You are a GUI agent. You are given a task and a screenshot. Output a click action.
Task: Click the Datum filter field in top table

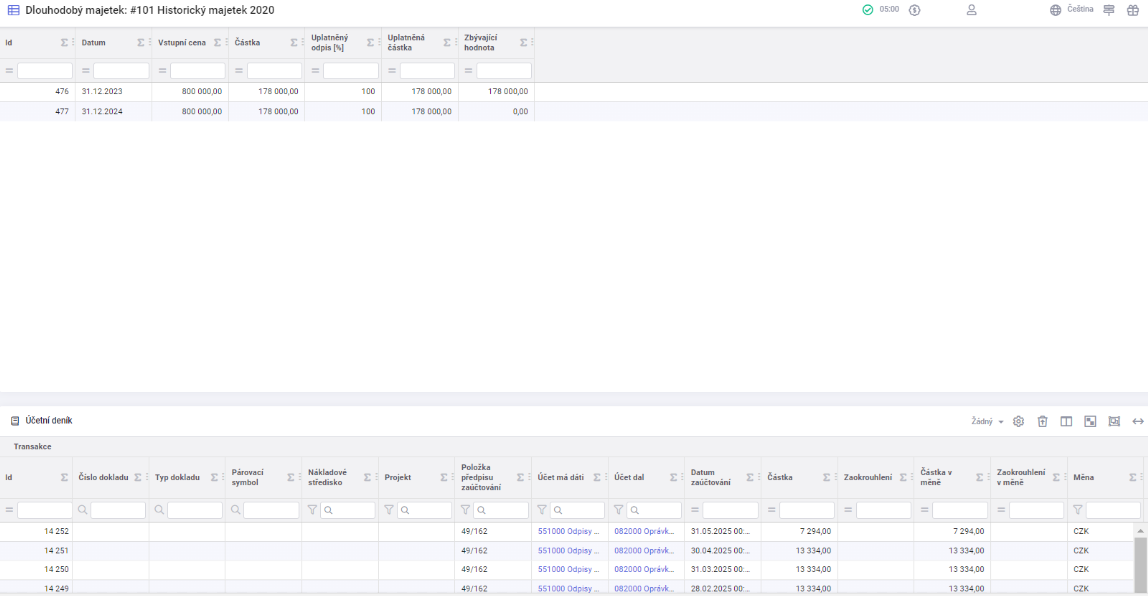click(121, 71)
